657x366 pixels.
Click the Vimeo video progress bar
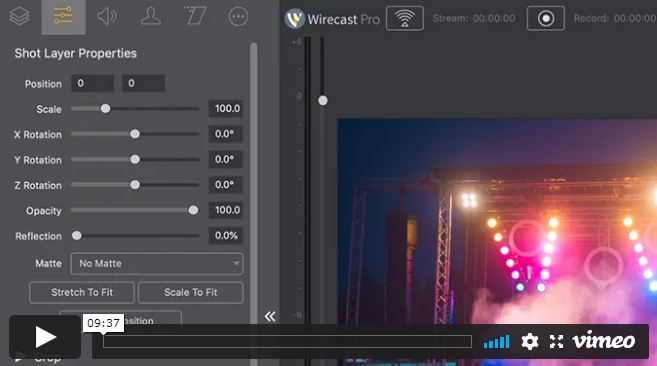pyautogui.click(x=287, y=342)
